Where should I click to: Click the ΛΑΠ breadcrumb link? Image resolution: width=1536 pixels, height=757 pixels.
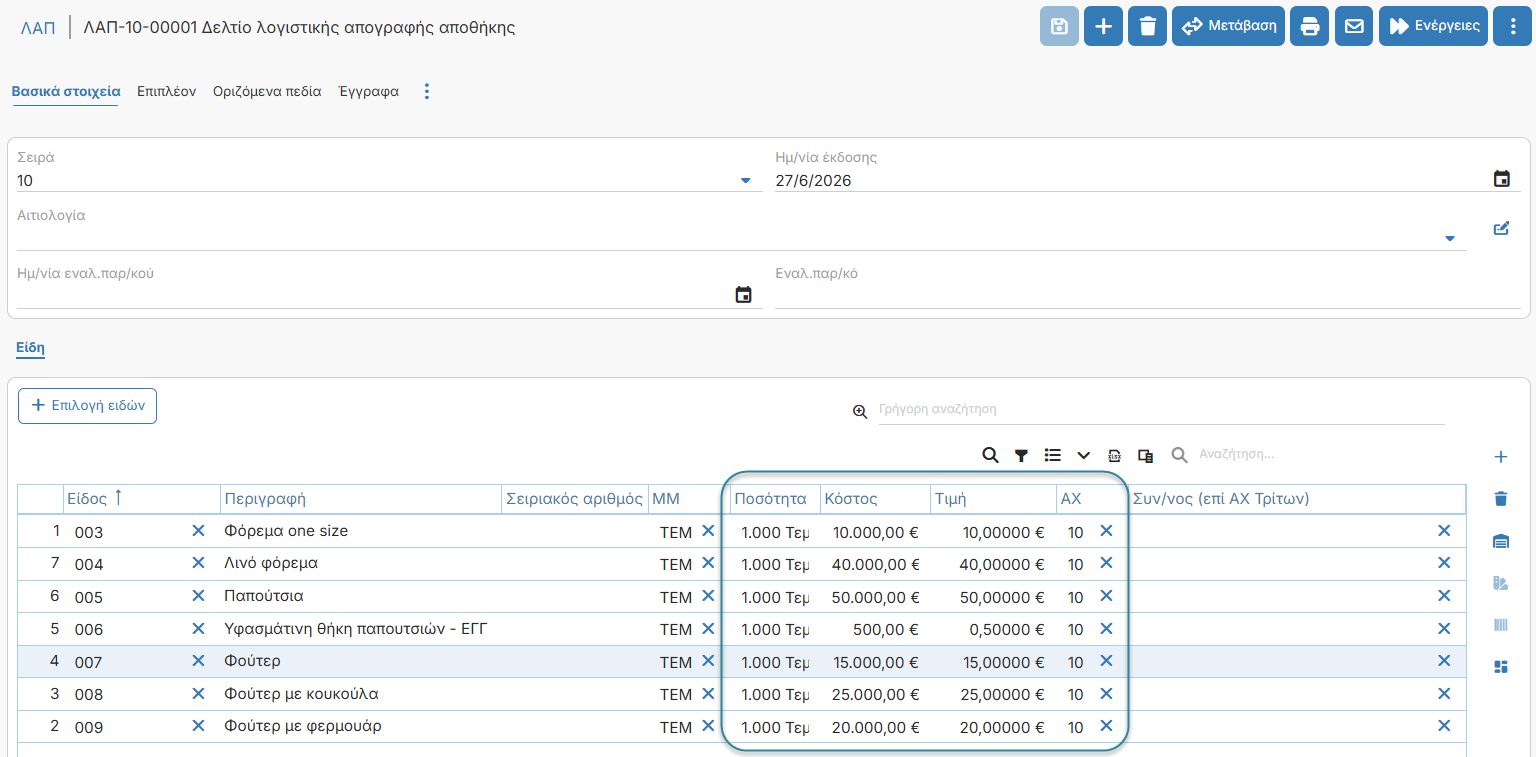(38, 28)
